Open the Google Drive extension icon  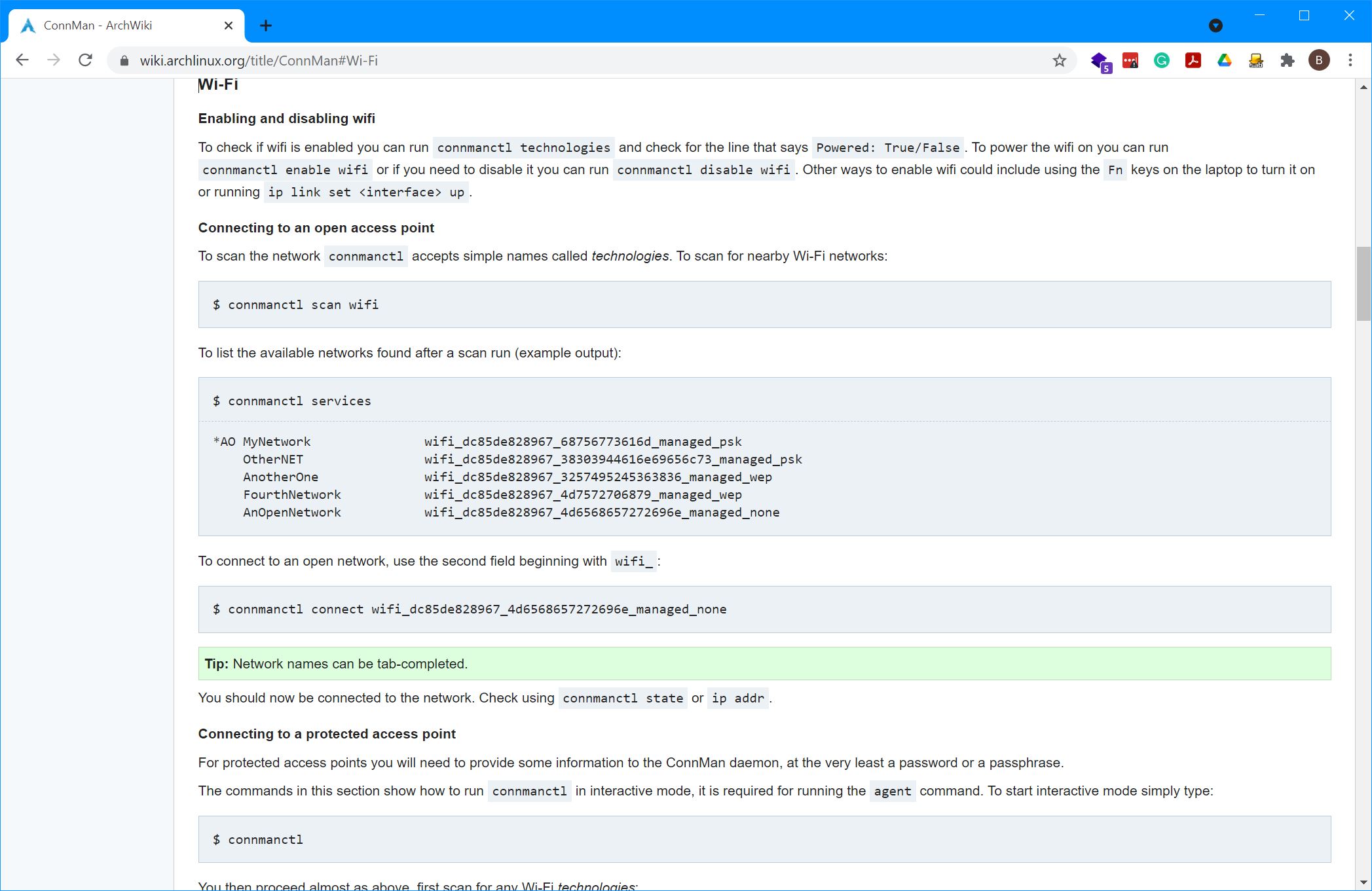tap(1225, 61)
